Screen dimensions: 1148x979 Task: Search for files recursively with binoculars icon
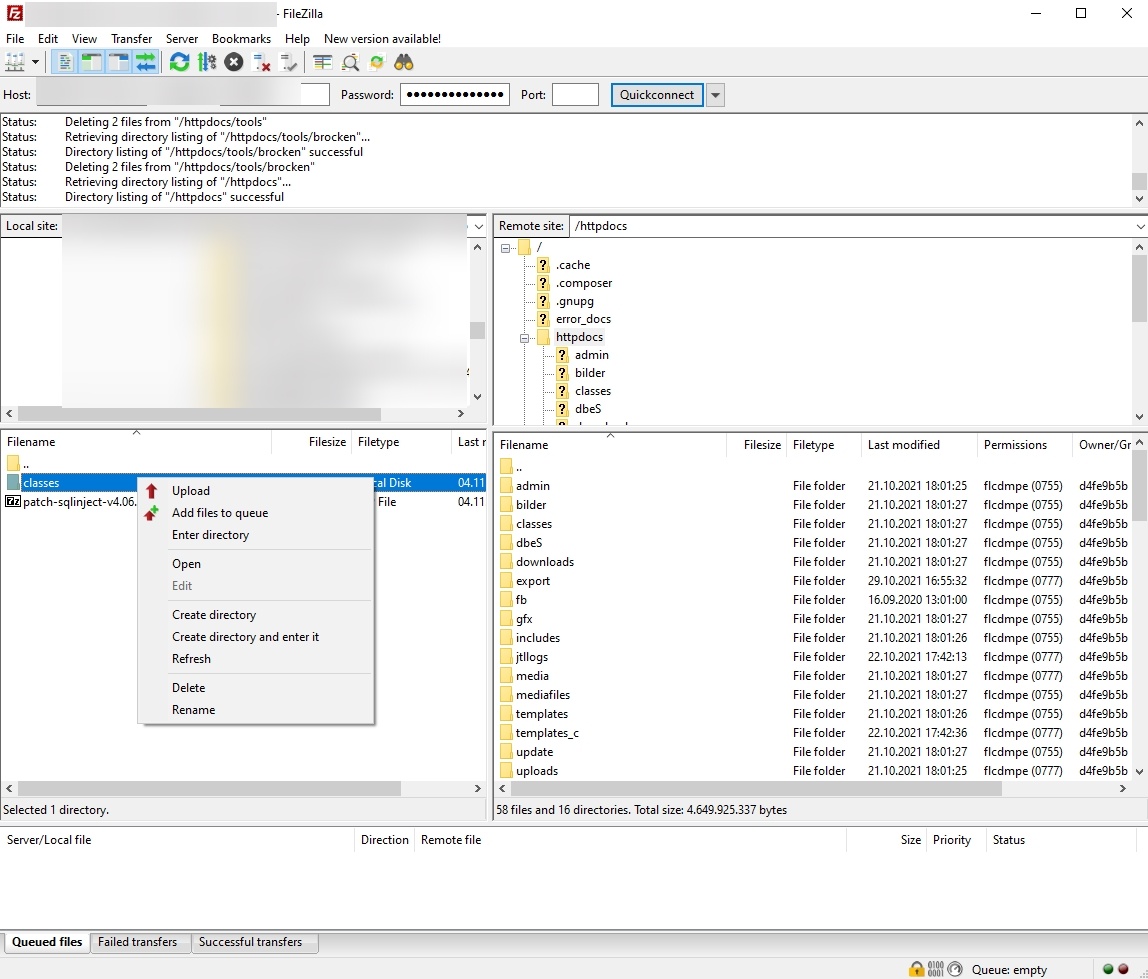click(x=404, y=62)
